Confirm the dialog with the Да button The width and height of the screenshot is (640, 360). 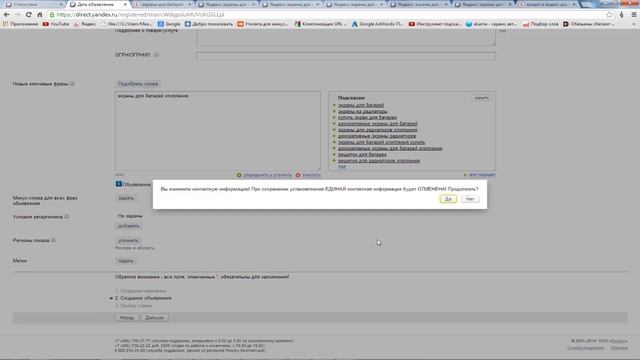point(448,199)
